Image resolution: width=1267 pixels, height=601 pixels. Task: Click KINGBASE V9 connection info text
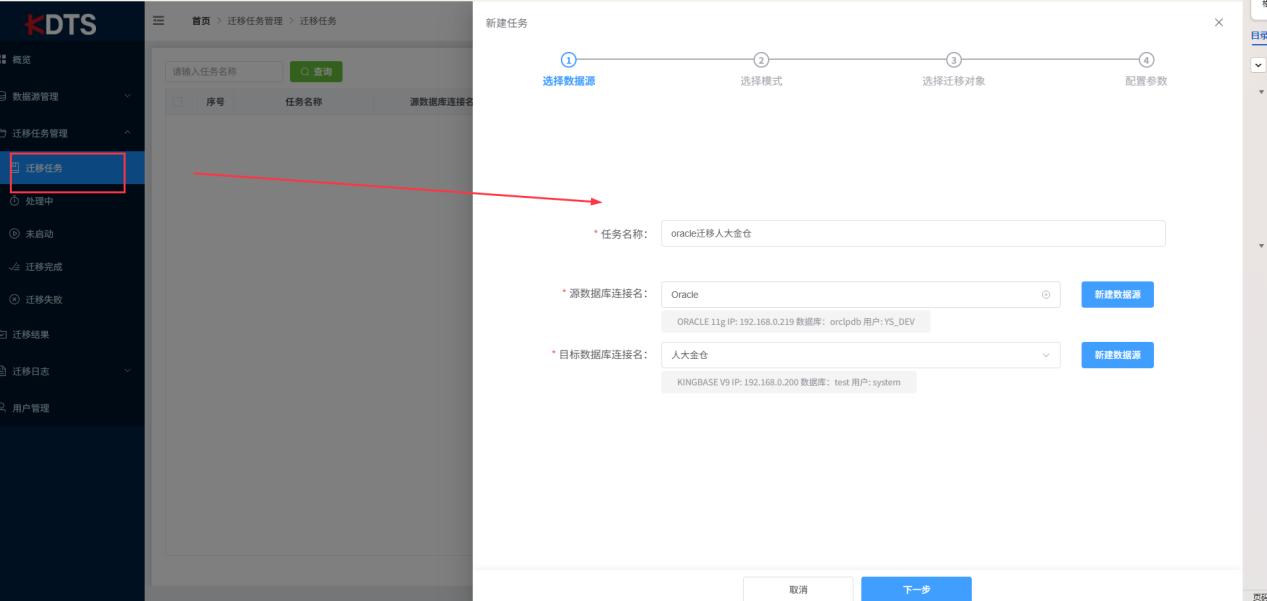pyautogui.click(x=789, y=382)
